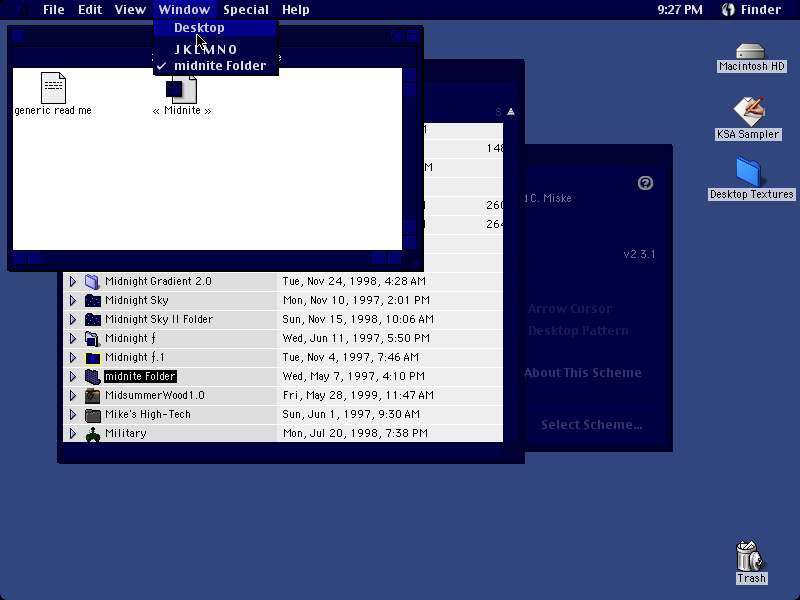Expand the MidsummerWood1.0 folder
Screen dimensions: 800x600
pos(73,395)
